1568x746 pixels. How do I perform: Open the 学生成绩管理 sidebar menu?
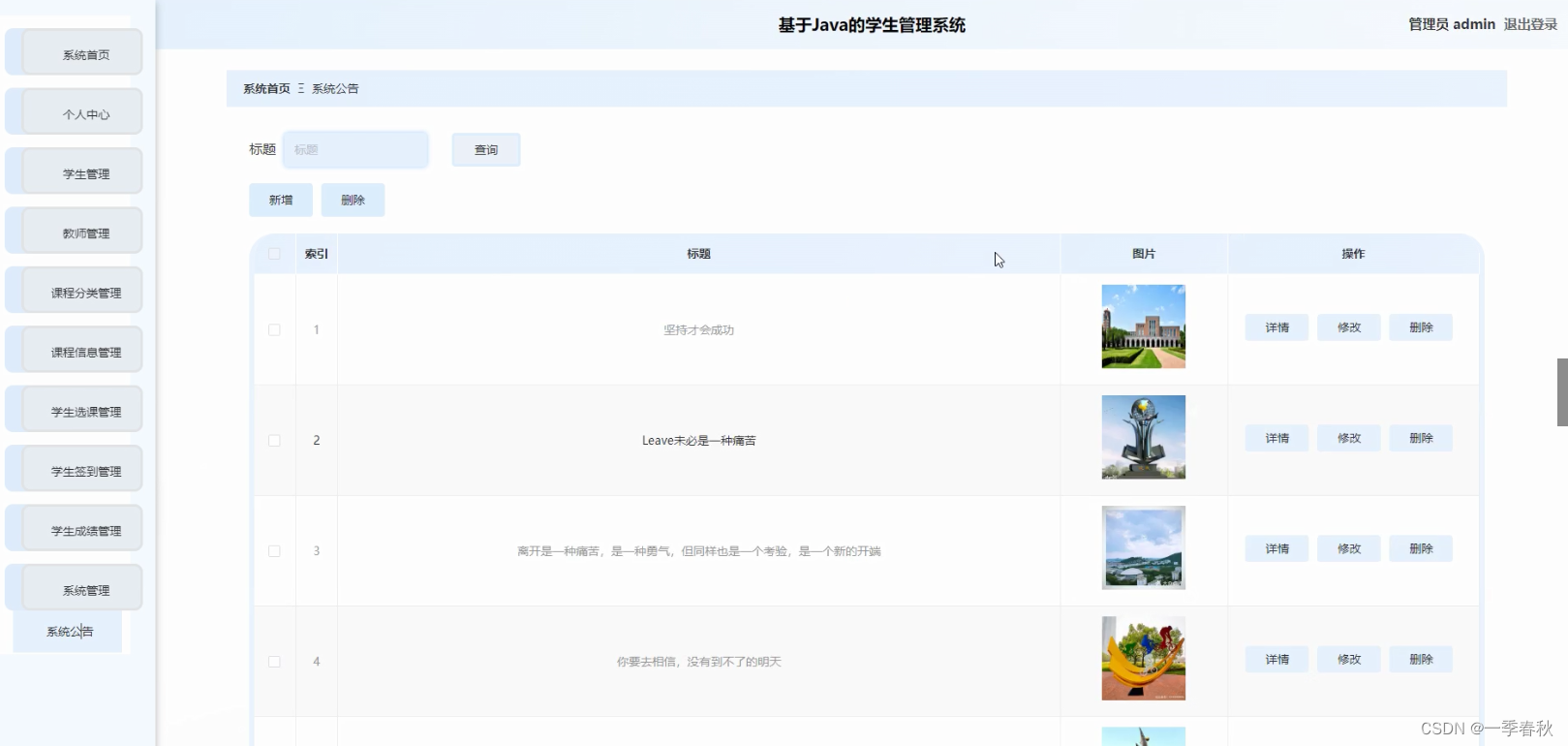75,530
